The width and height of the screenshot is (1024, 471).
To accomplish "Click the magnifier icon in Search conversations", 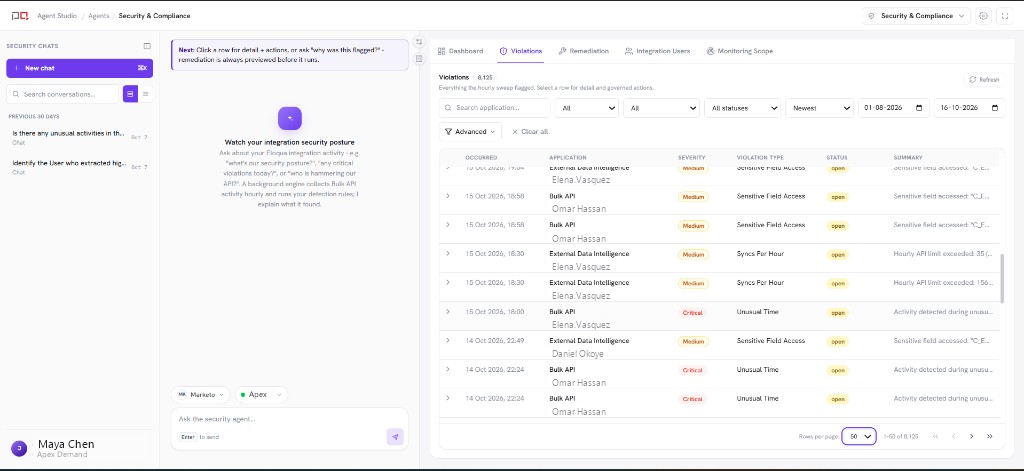I will 16,94.
